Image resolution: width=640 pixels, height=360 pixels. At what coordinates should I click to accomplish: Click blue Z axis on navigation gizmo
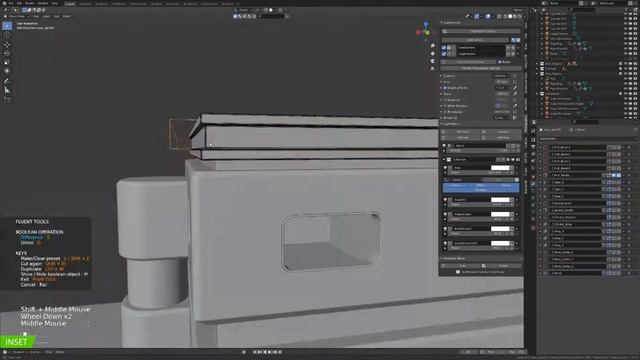tap(426, 25)
